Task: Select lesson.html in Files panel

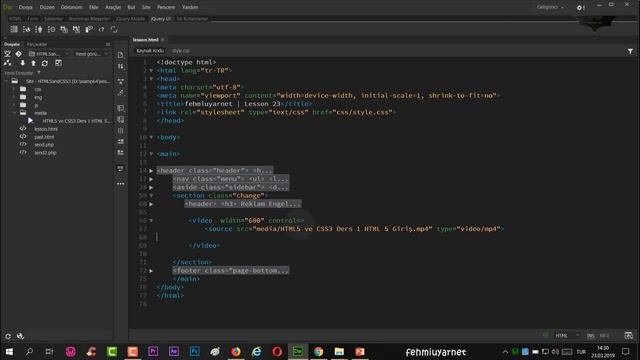Action: tap(46, 129)
